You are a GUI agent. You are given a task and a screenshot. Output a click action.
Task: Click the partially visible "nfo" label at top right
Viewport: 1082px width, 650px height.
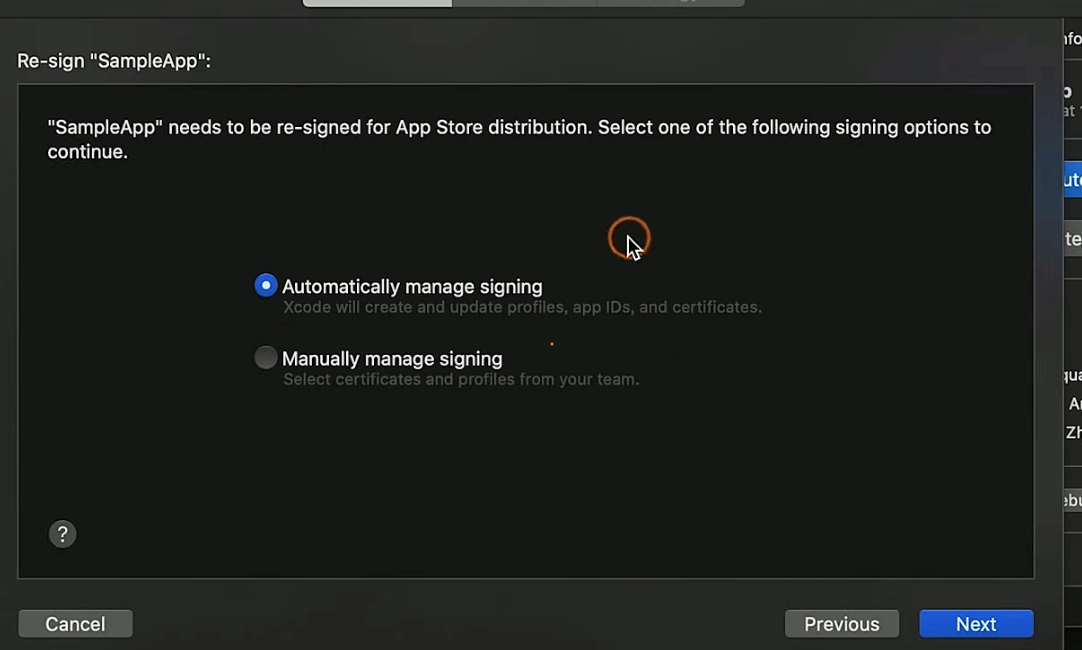[1072, 39]
